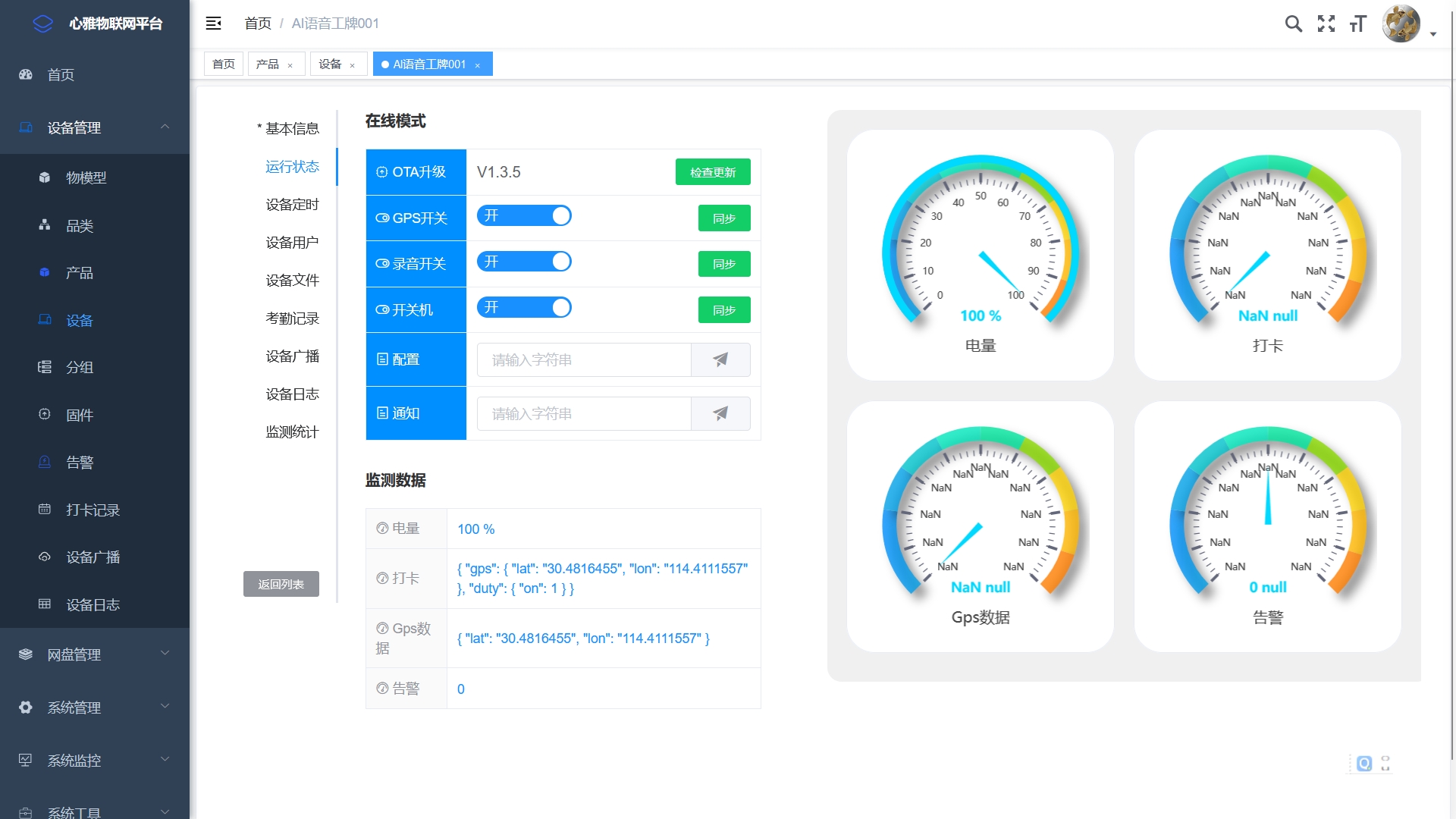
Task: Switch to the 设备定时 section
Action: tap(292, 205)
